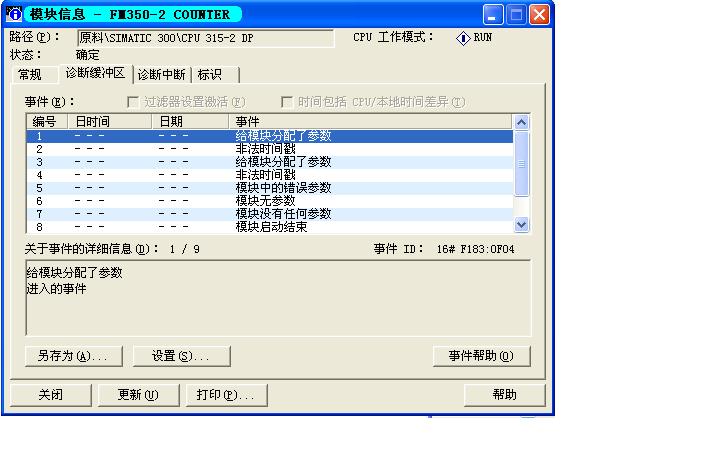
Task: Click the 关闭 button
Action: 51,395
